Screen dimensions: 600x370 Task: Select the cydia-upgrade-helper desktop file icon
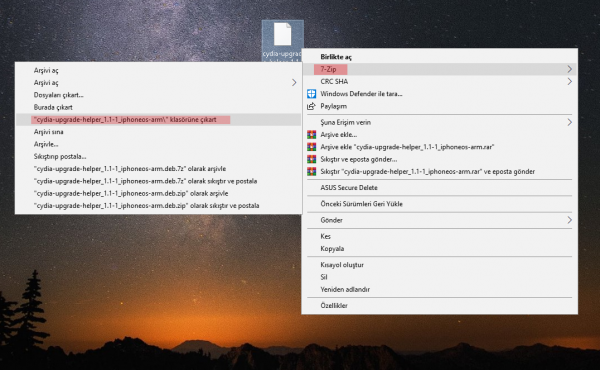click(282, 34)
